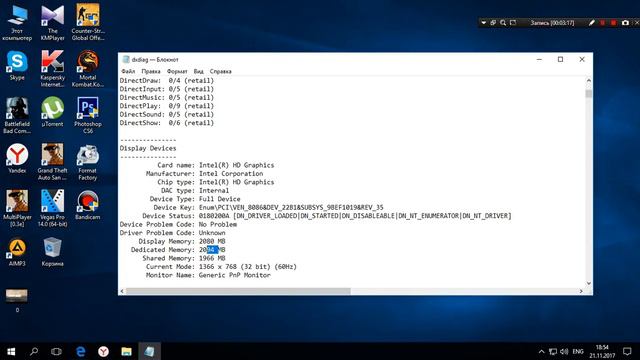The height and width of the screenshot is (360, 640).
Task: Open the network tray icon
Action: [x=553, y=351]
